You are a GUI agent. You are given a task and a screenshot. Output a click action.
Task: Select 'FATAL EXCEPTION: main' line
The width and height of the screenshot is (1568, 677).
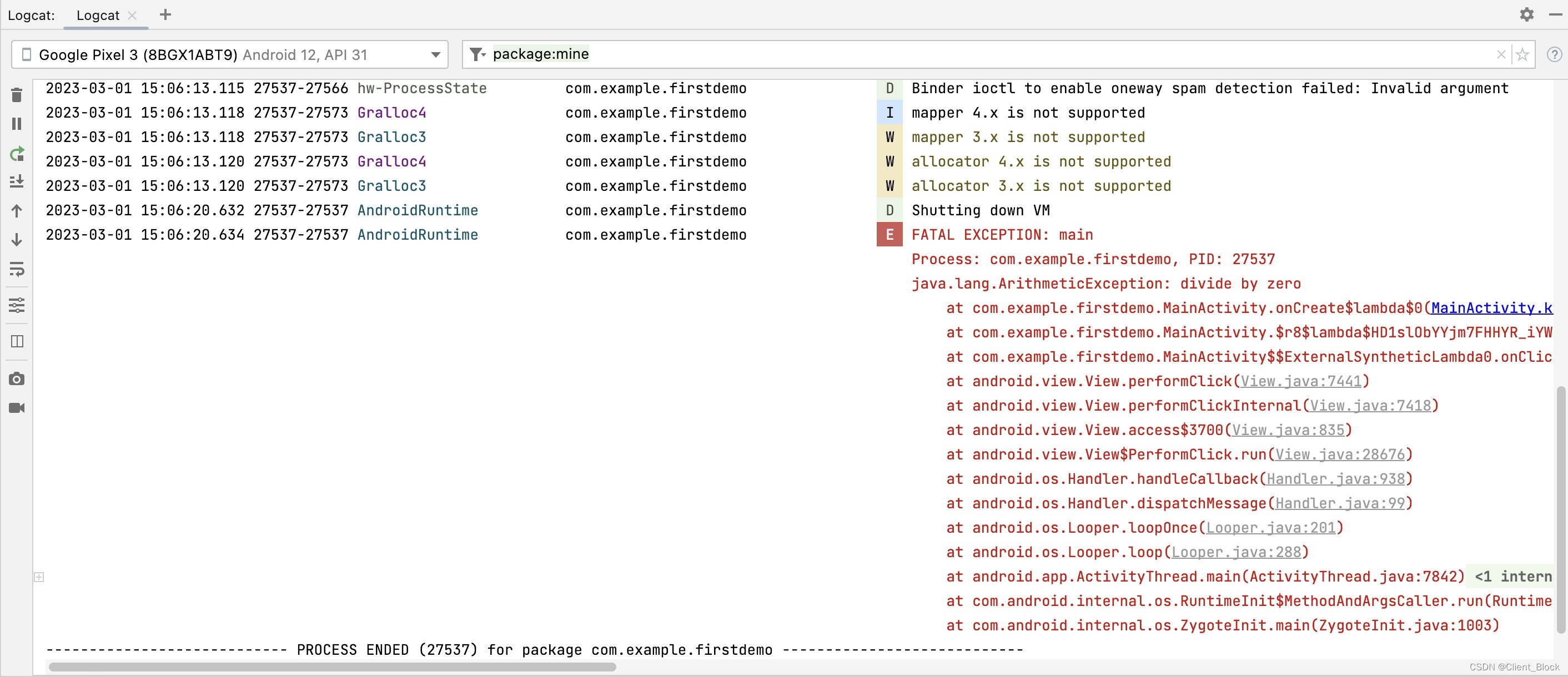tap(1002, 235)
